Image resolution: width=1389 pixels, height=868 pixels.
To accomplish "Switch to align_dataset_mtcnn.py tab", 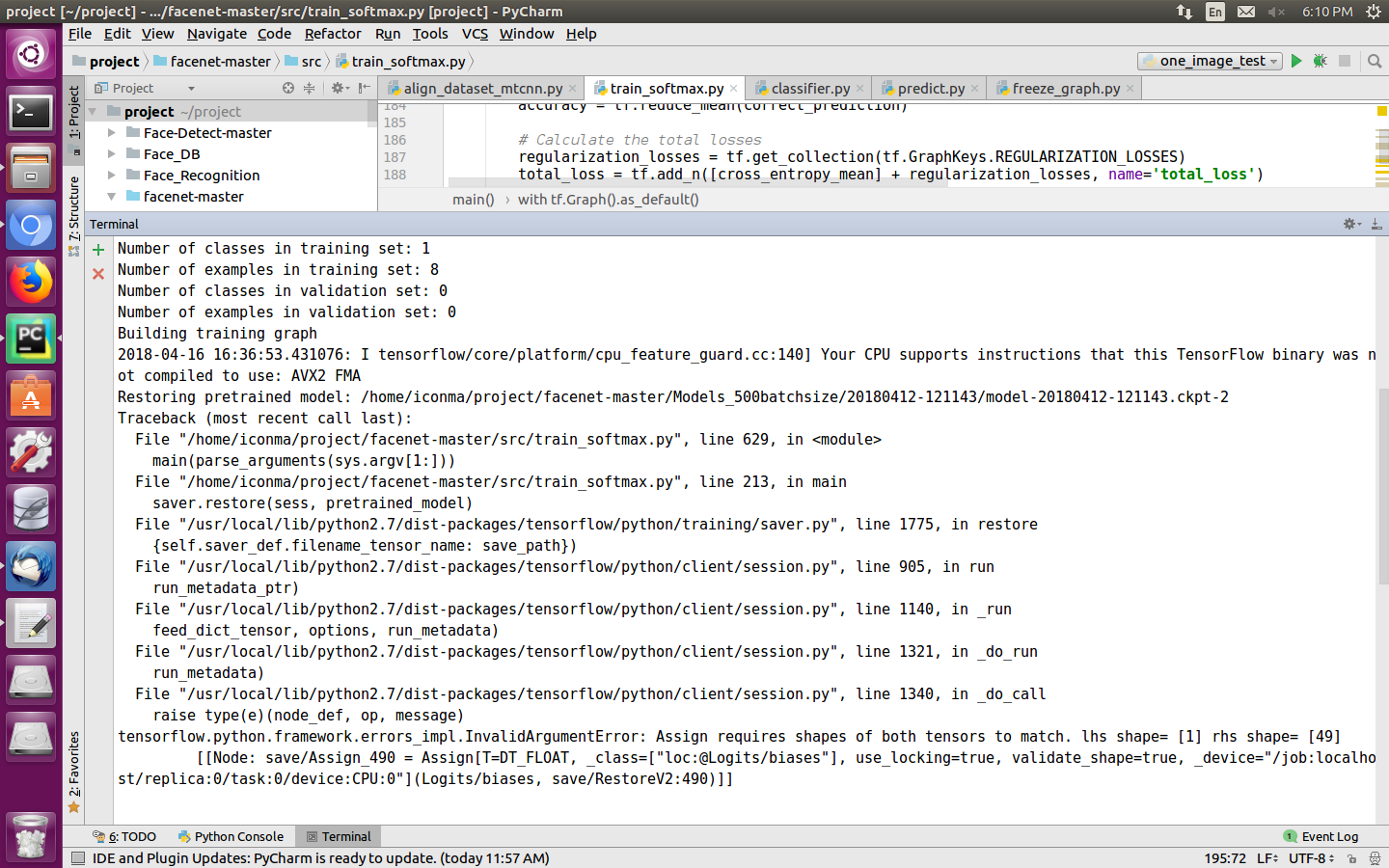I will pos(482,88).
